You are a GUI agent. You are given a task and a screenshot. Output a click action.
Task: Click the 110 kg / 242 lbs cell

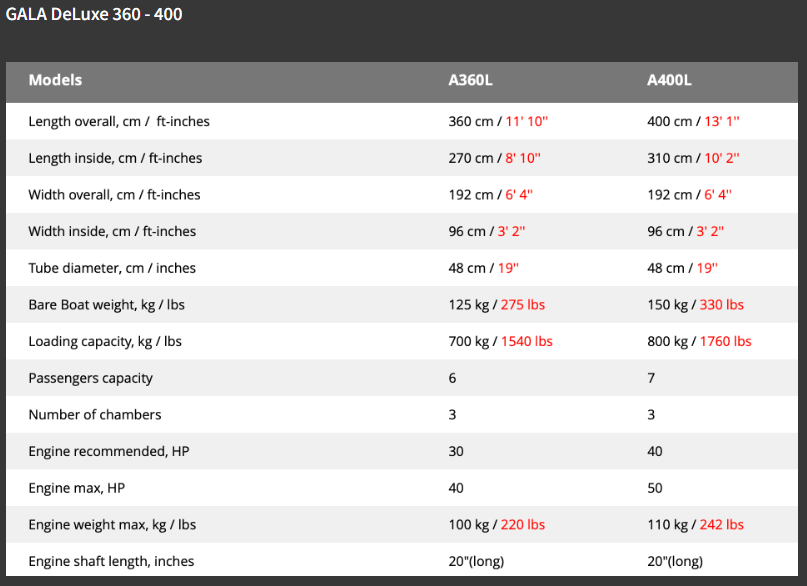pyautogui.click(x=695, y=524)
